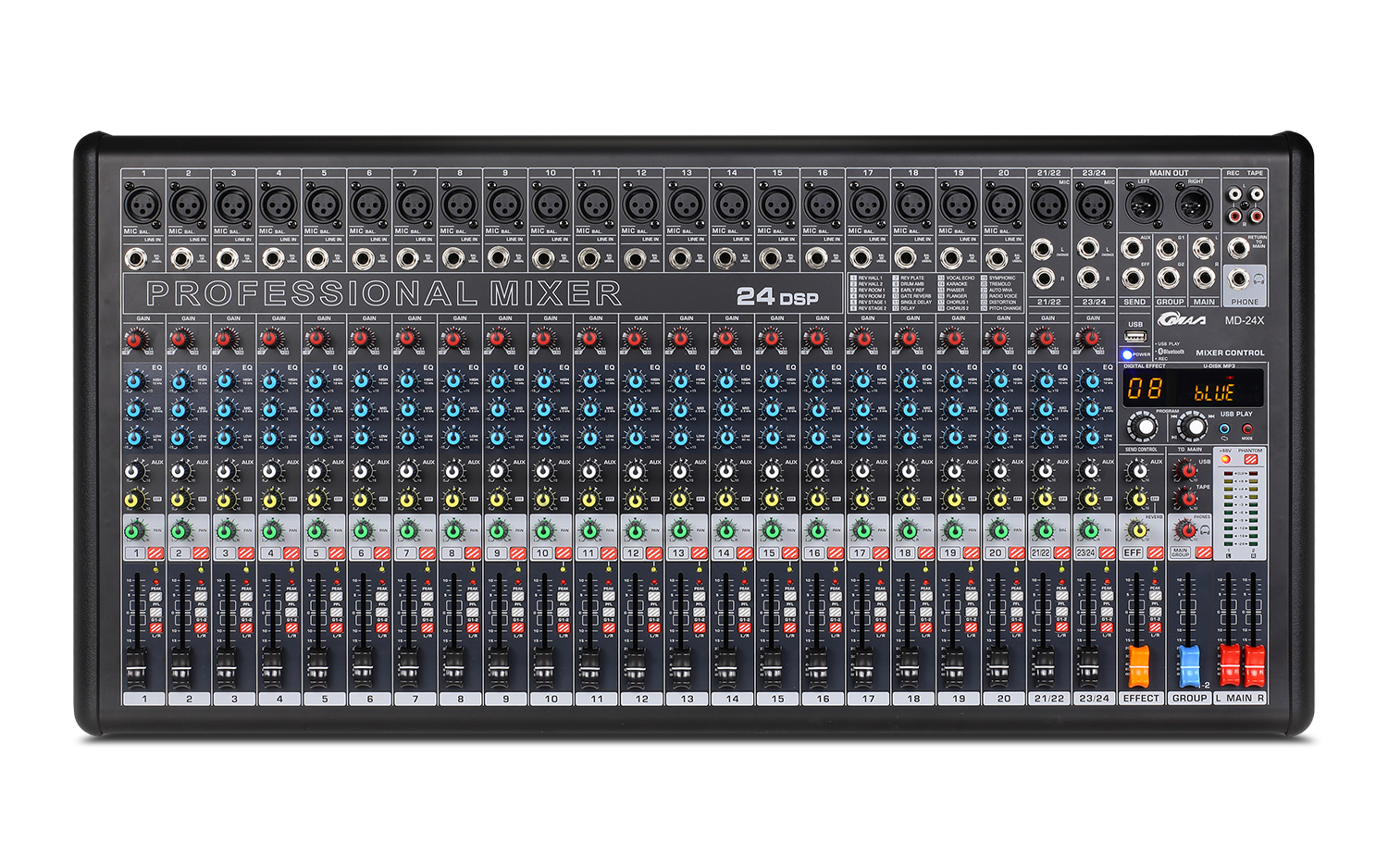Viewport: 1388px width, 868px height.
Task: Click the red MAIN R fader
Action: (x=1254, y=666)
